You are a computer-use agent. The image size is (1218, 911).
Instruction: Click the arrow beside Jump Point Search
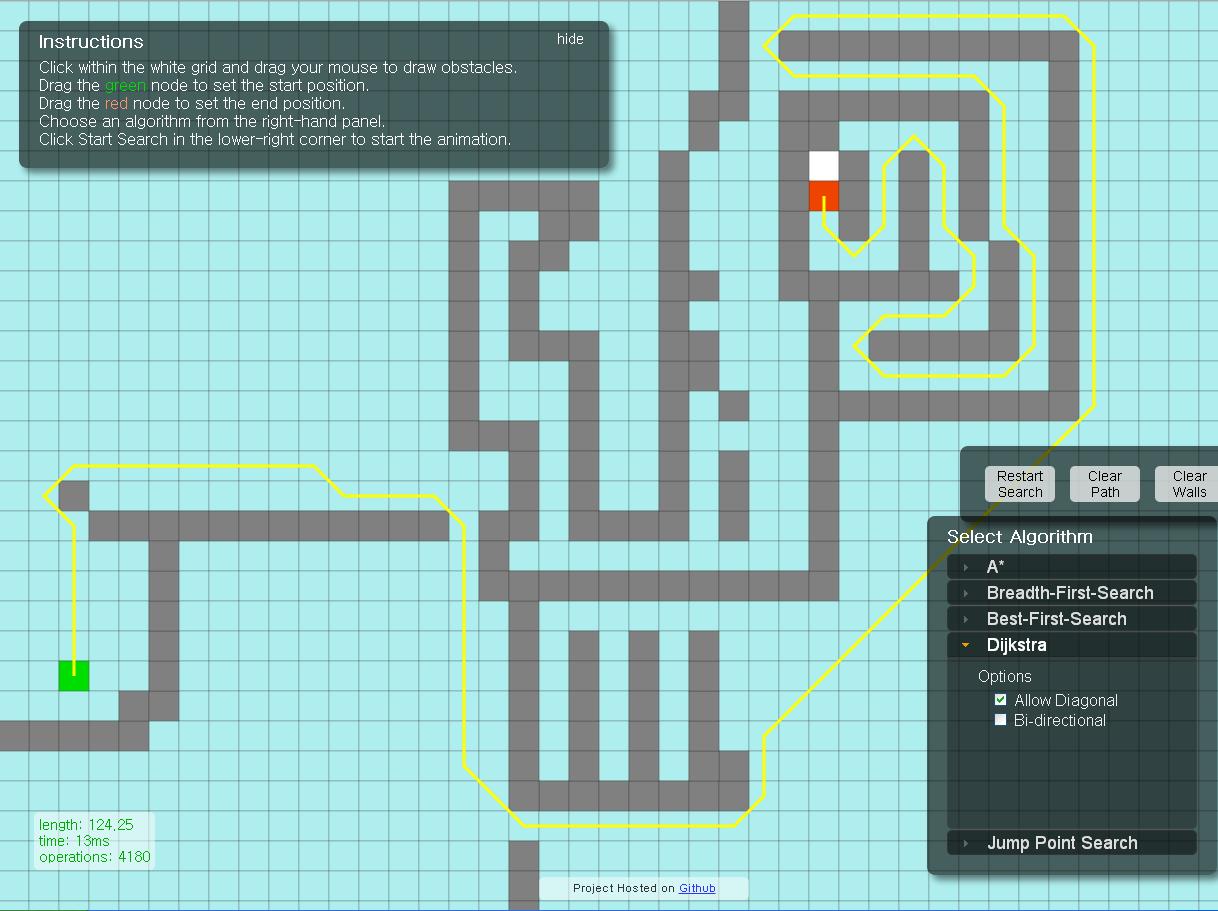click(x=964, y=843)
